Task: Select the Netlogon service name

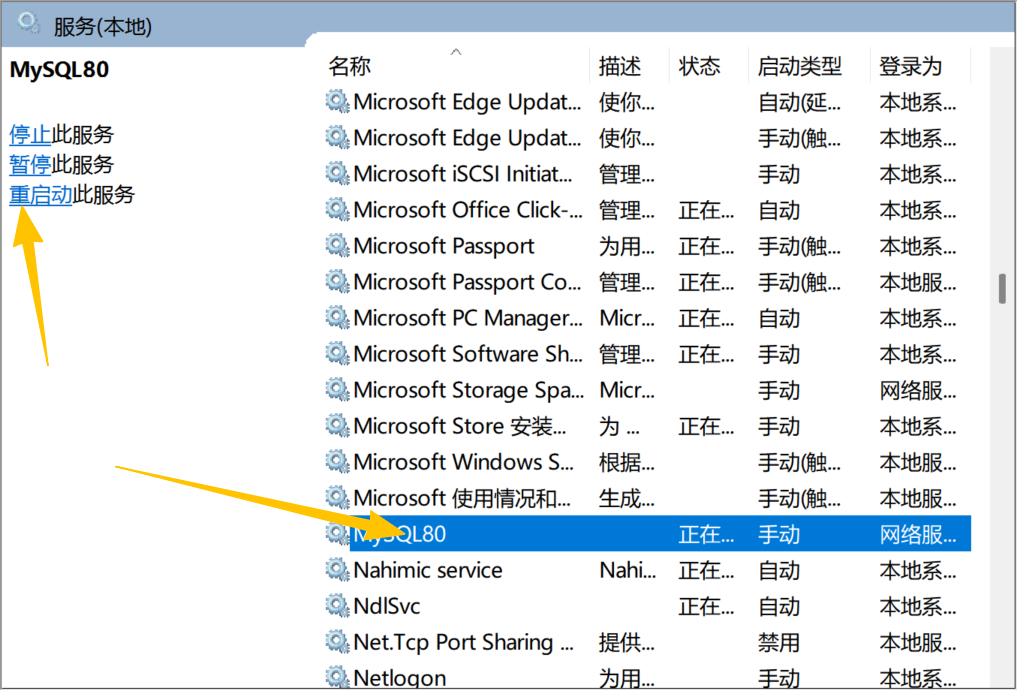Action: pos(400,678)
